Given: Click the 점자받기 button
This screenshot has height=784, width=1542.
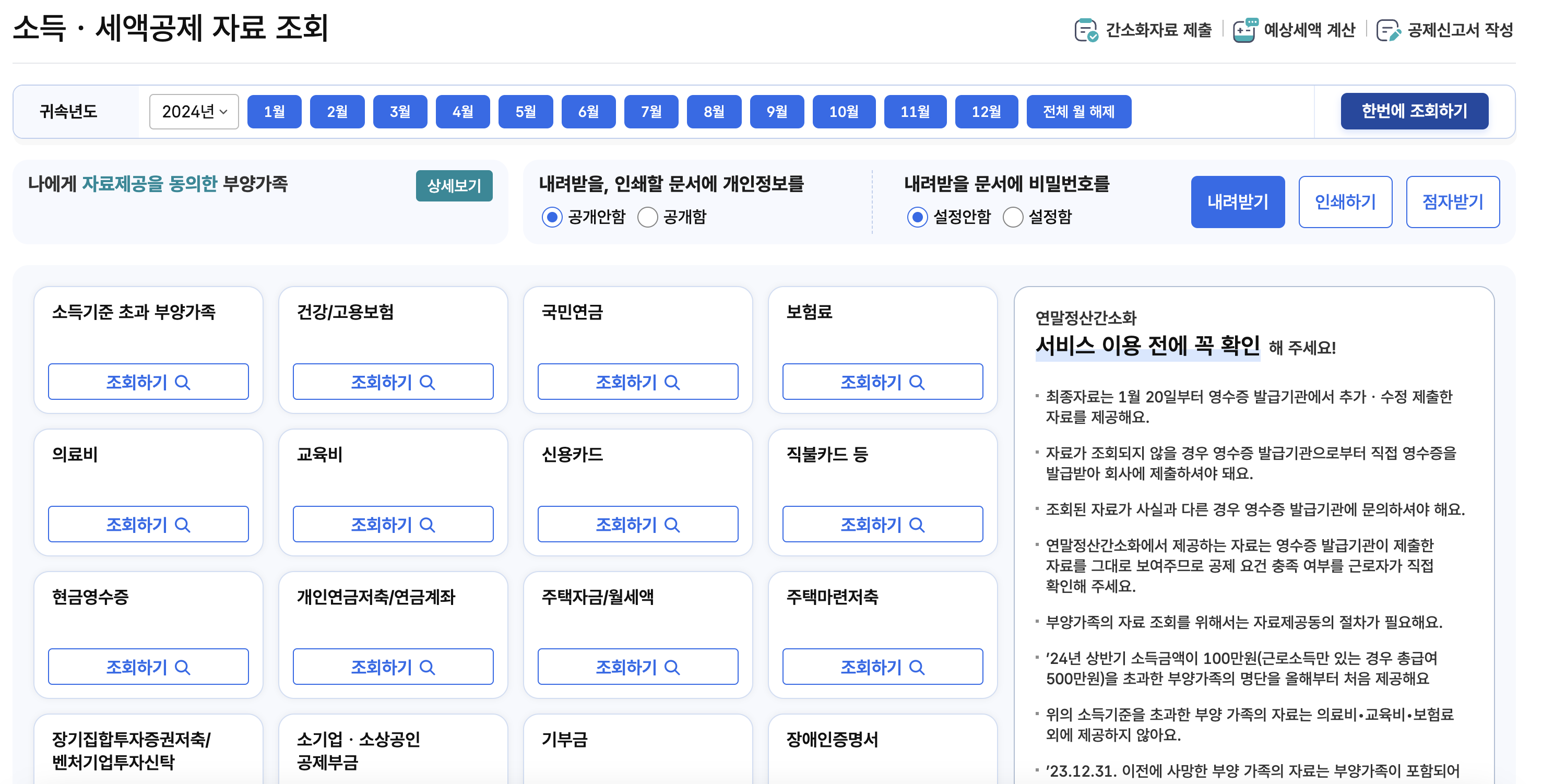Looking at the screenshot, I should [1453, 203].
